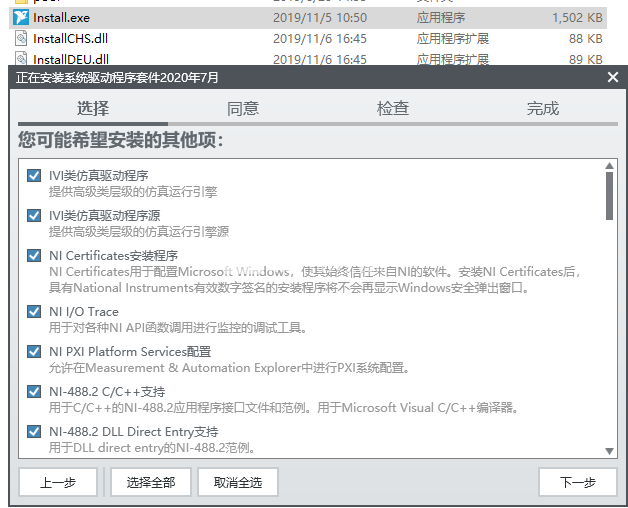The width and height of the screenshot is (628, 508).
Task: Select the InstallDEU.dll file name
Action: pyautogui.click(x=71, y=59)
